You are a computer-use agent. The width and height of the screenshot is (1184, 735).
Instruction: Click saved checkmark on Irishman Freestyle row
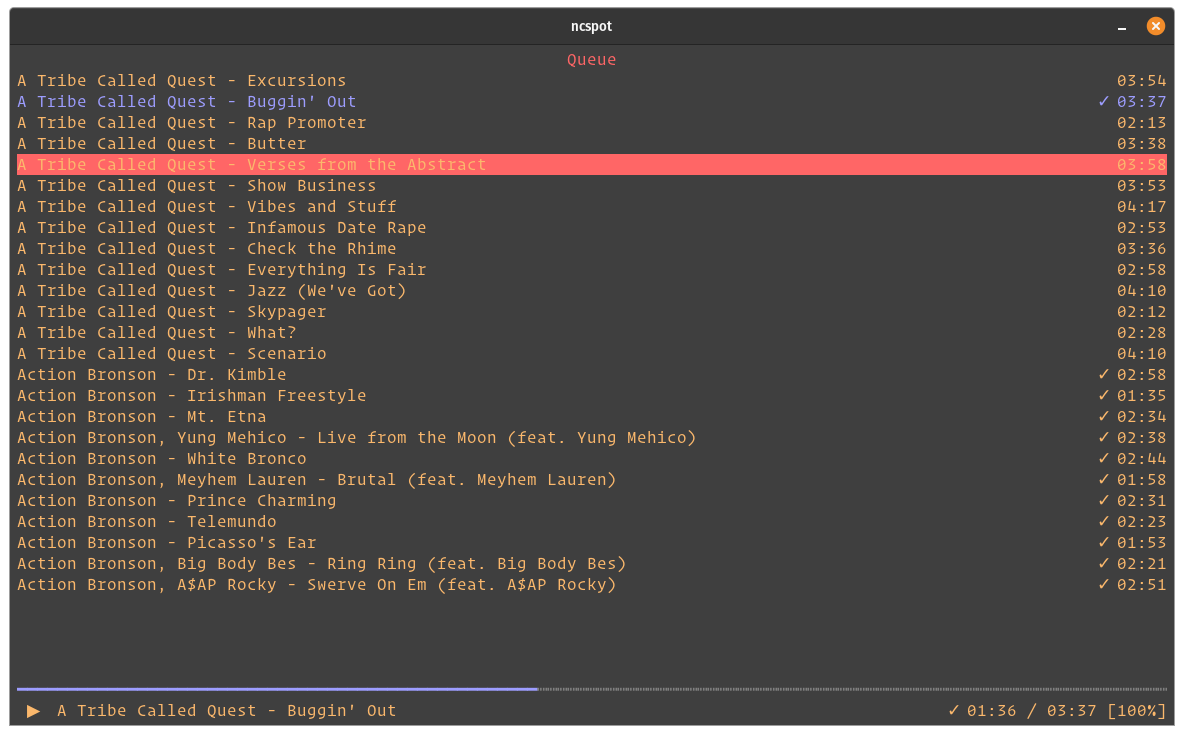1104,395
